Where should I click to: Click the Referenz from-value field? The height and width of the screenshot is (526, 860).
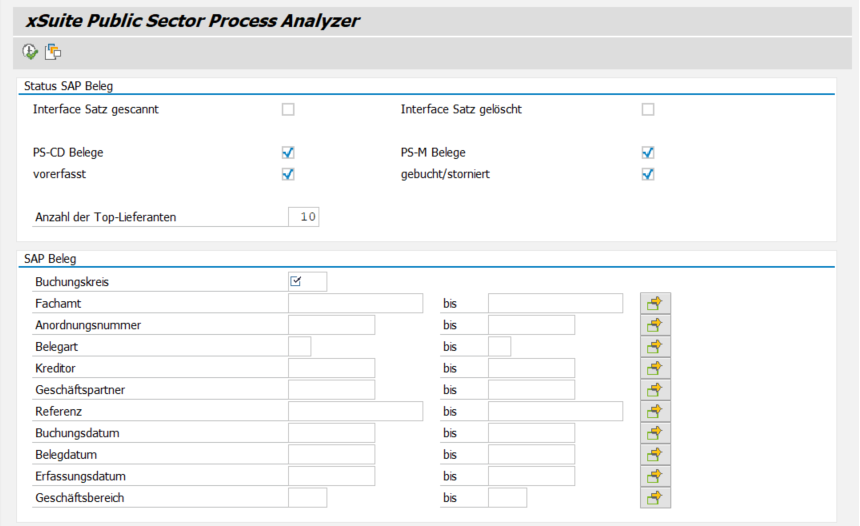(355, 411)
